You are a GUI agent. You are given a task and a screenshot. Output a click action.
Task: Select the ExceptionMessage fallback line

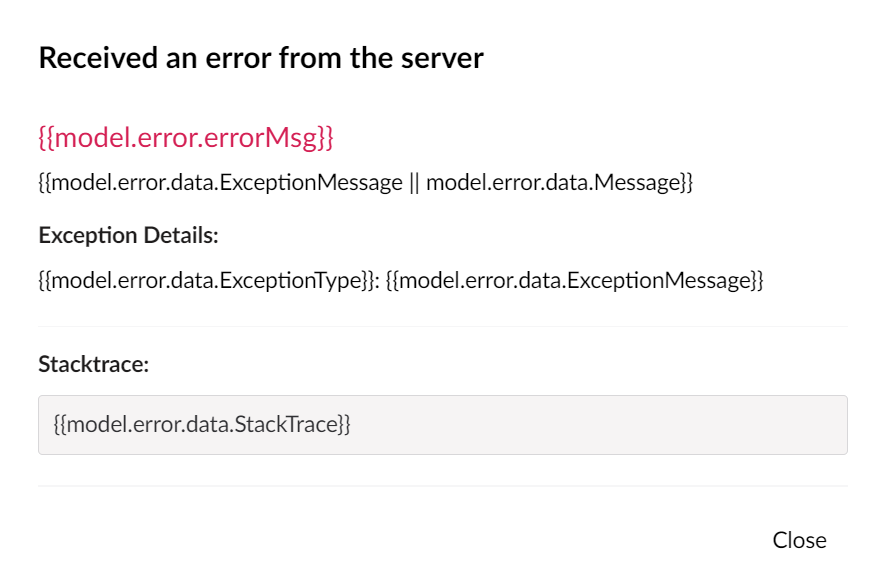(365, 183)
